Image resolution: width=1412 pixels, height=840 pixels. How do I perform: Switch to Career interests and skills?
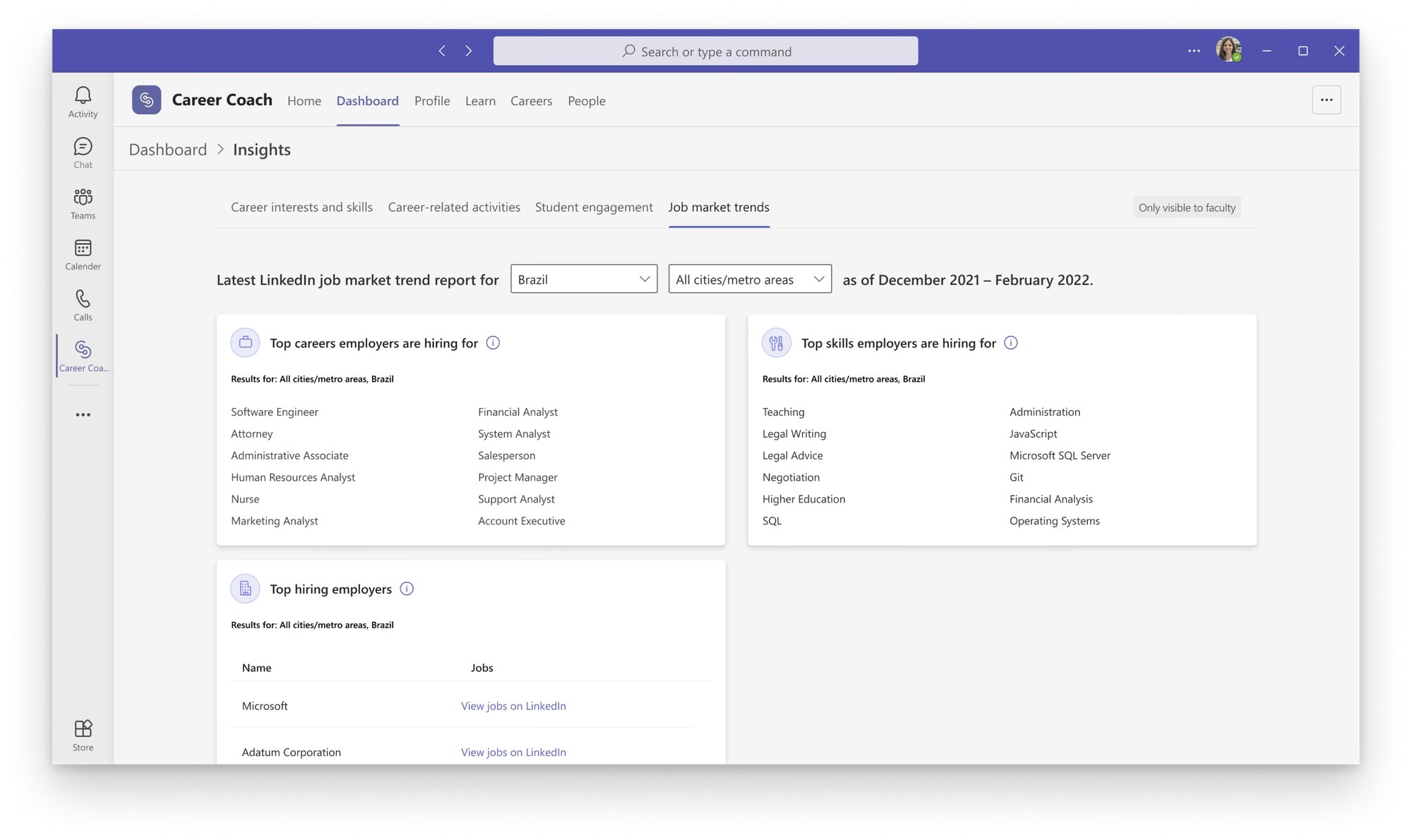click(301, 207)
